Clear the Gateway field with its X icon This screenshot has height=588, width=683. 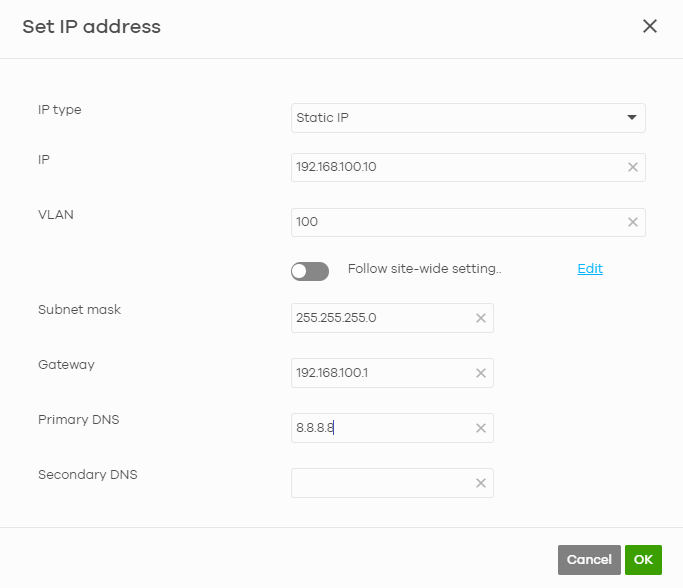click(x=480, y=373)
